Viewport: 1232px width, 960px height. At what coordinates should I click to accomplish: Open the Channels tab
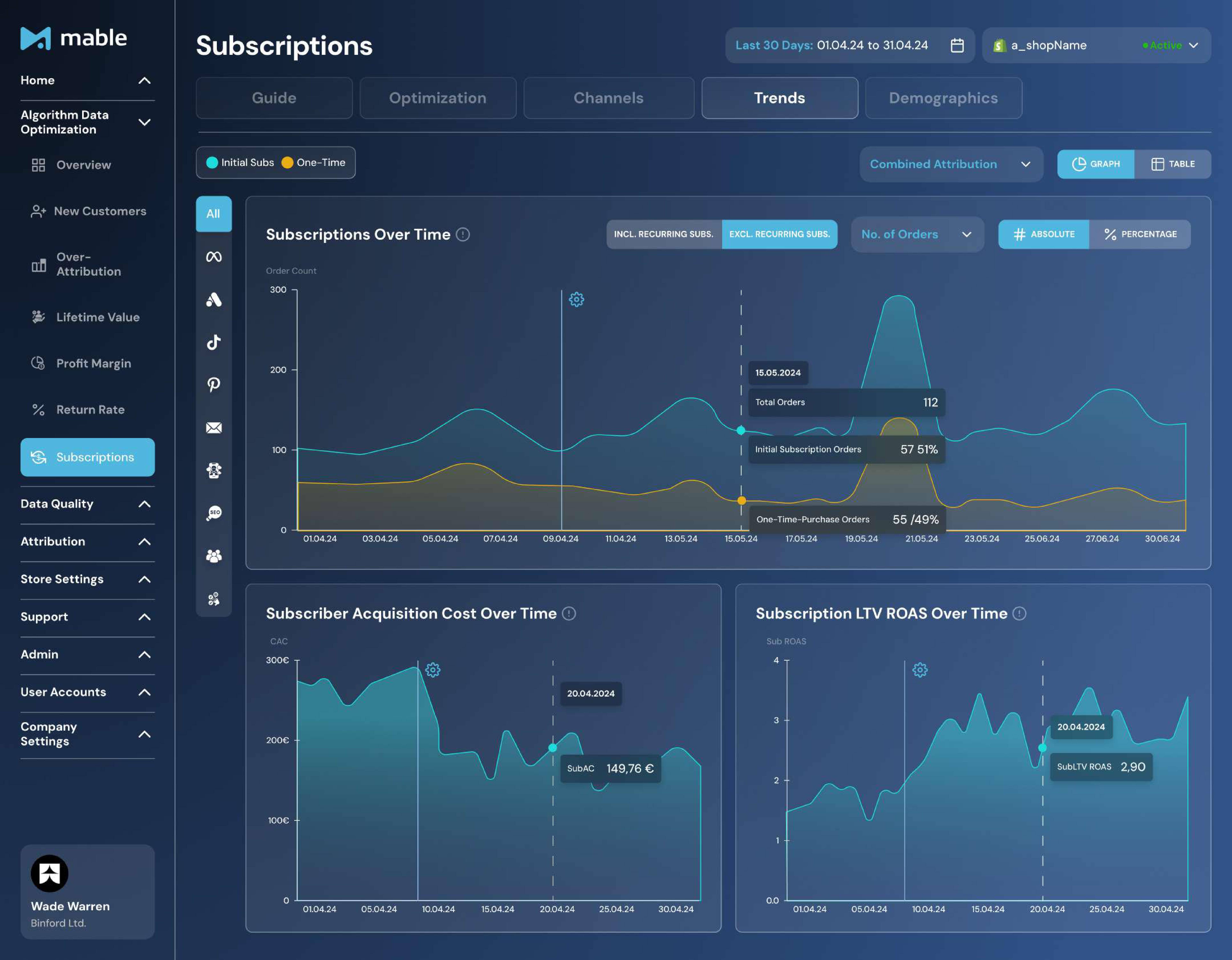click(608, 98)
